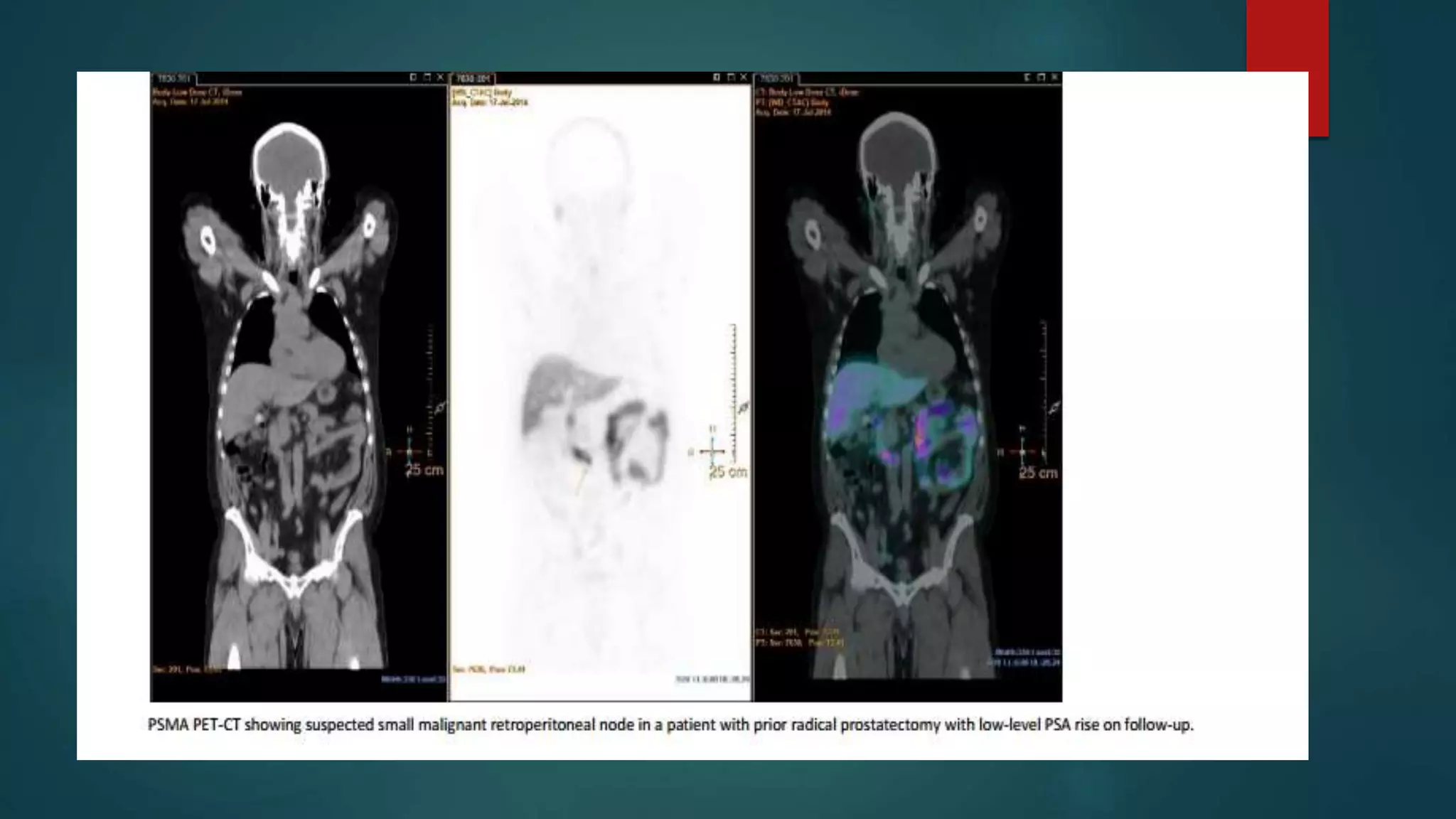
Task: Close the middle PET viewport
Action: (x=744, y=77)
